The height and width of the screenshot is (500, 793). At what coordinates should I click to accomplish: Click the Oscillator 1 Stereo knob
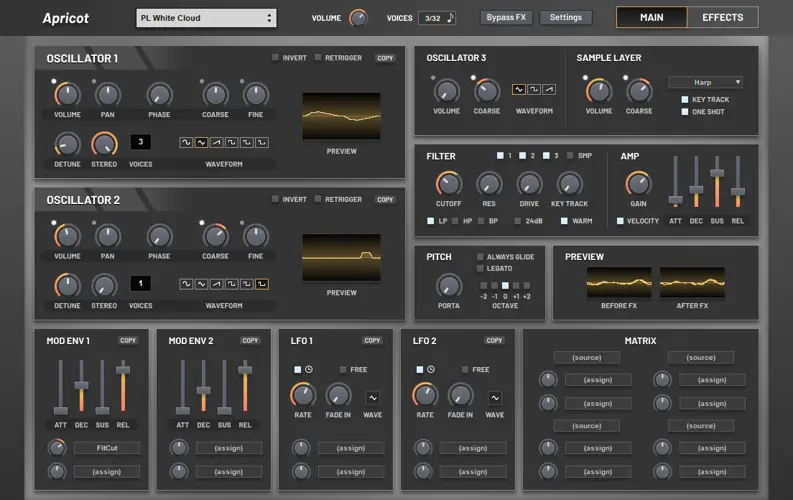[104, 144]
